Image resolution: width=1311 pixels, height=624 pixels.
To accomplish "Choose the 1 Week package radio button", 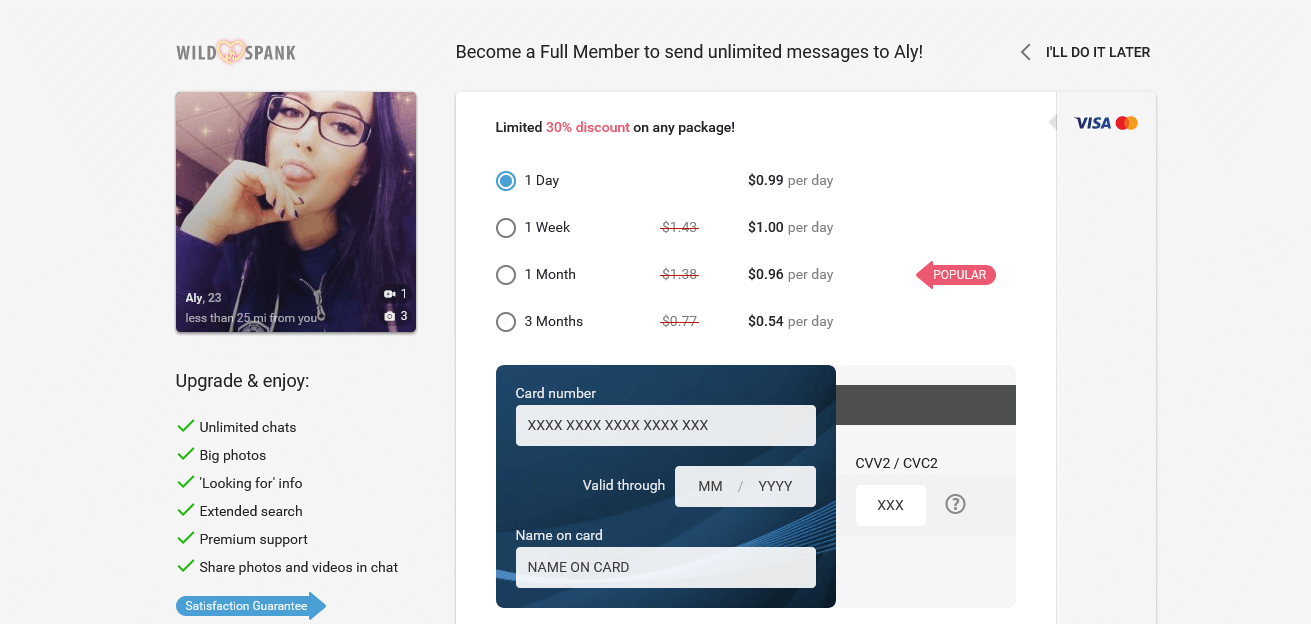I will pyautogui.click(x=506, y=228).
